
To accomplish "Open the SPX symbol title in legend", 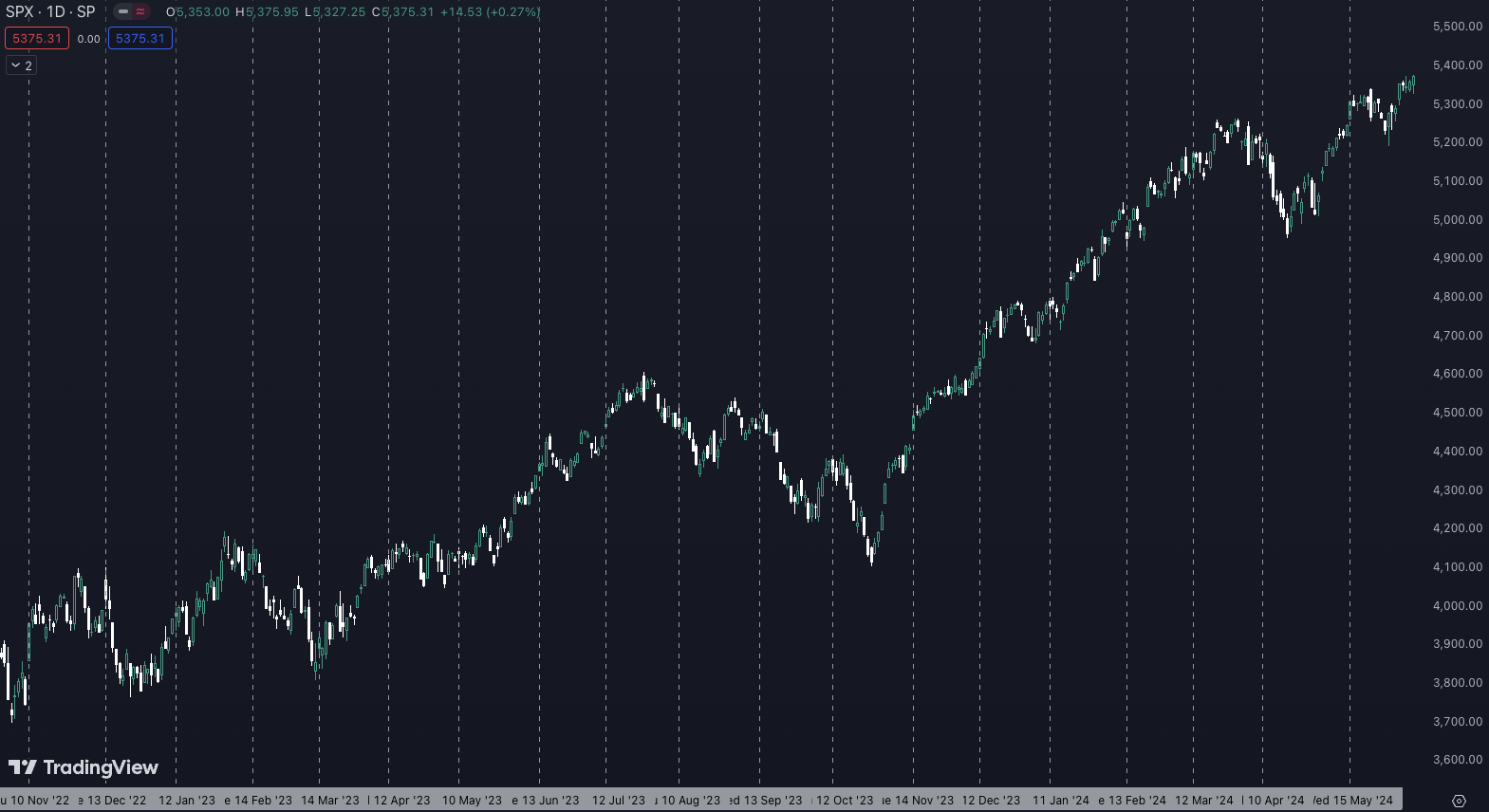I will tap(50, 12).
